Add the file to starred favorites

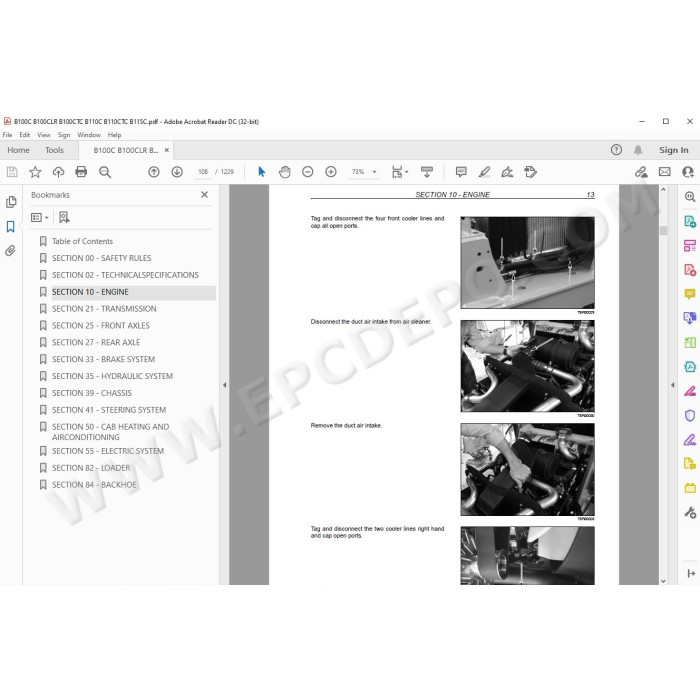[35, 172]
